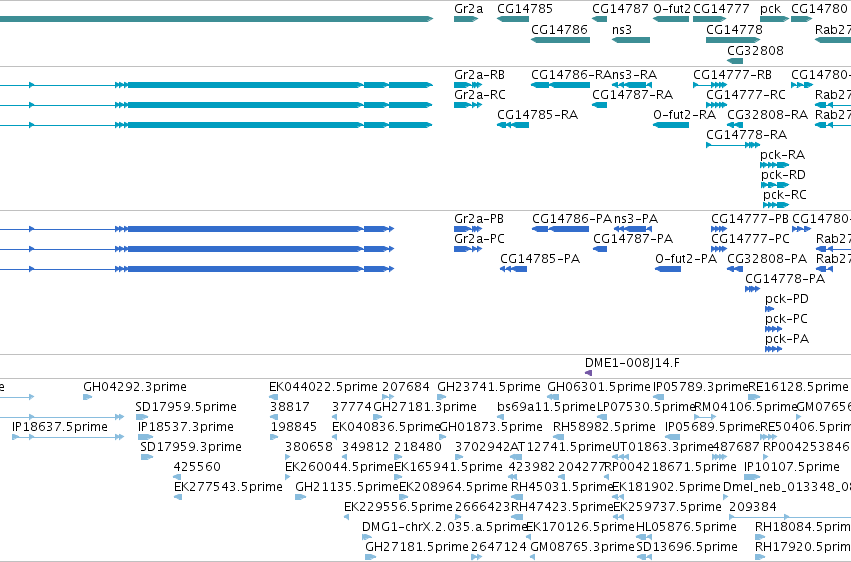Image resolution: width=851 pixels, height=562 pixels.
Task: Click the pck-PD protein feature
Action: [x=769, y=309]
